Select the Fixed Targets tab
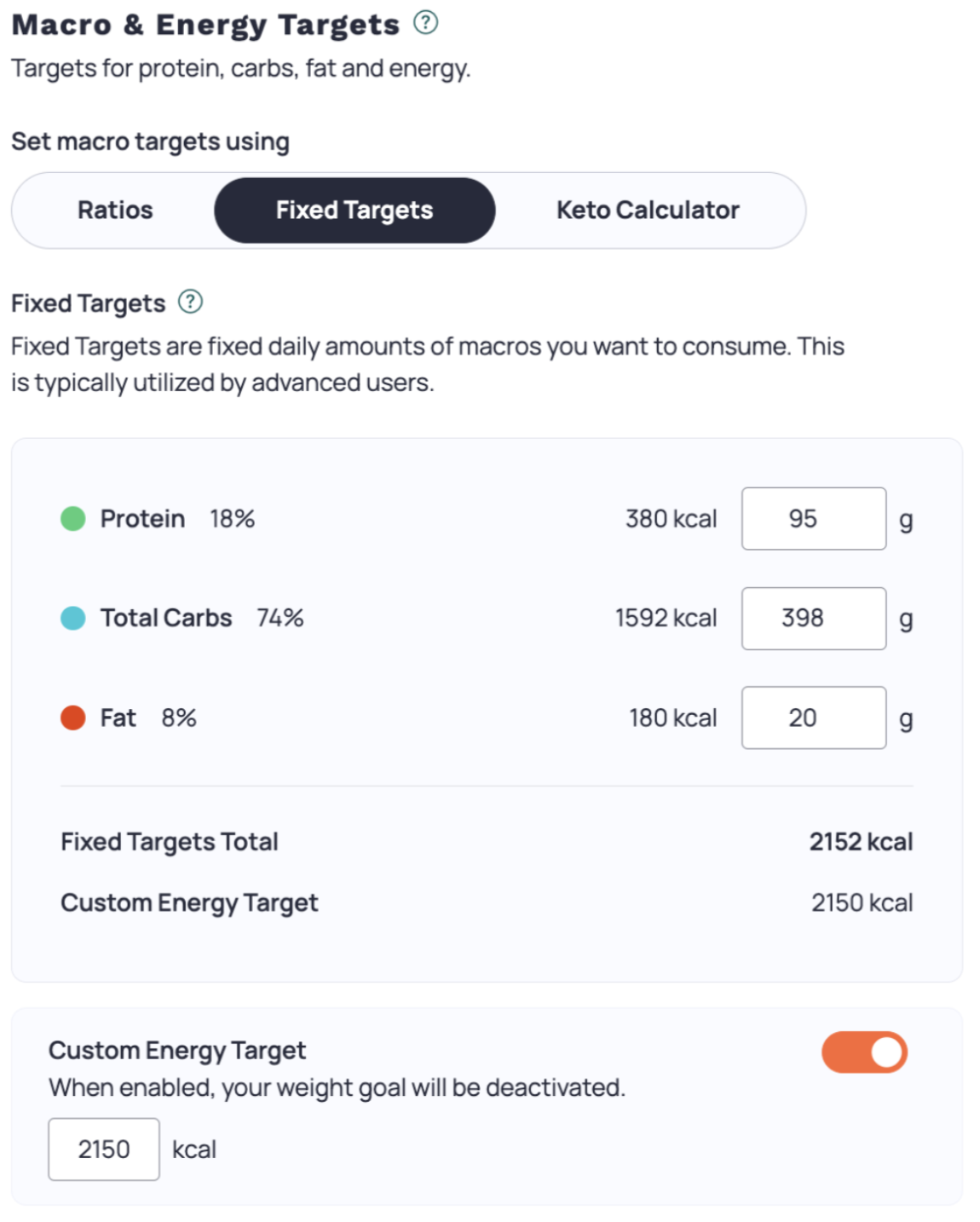Image resolution: width=980 pixels, height=1222 pixels. pyautogui.click(x=355, y=210)
